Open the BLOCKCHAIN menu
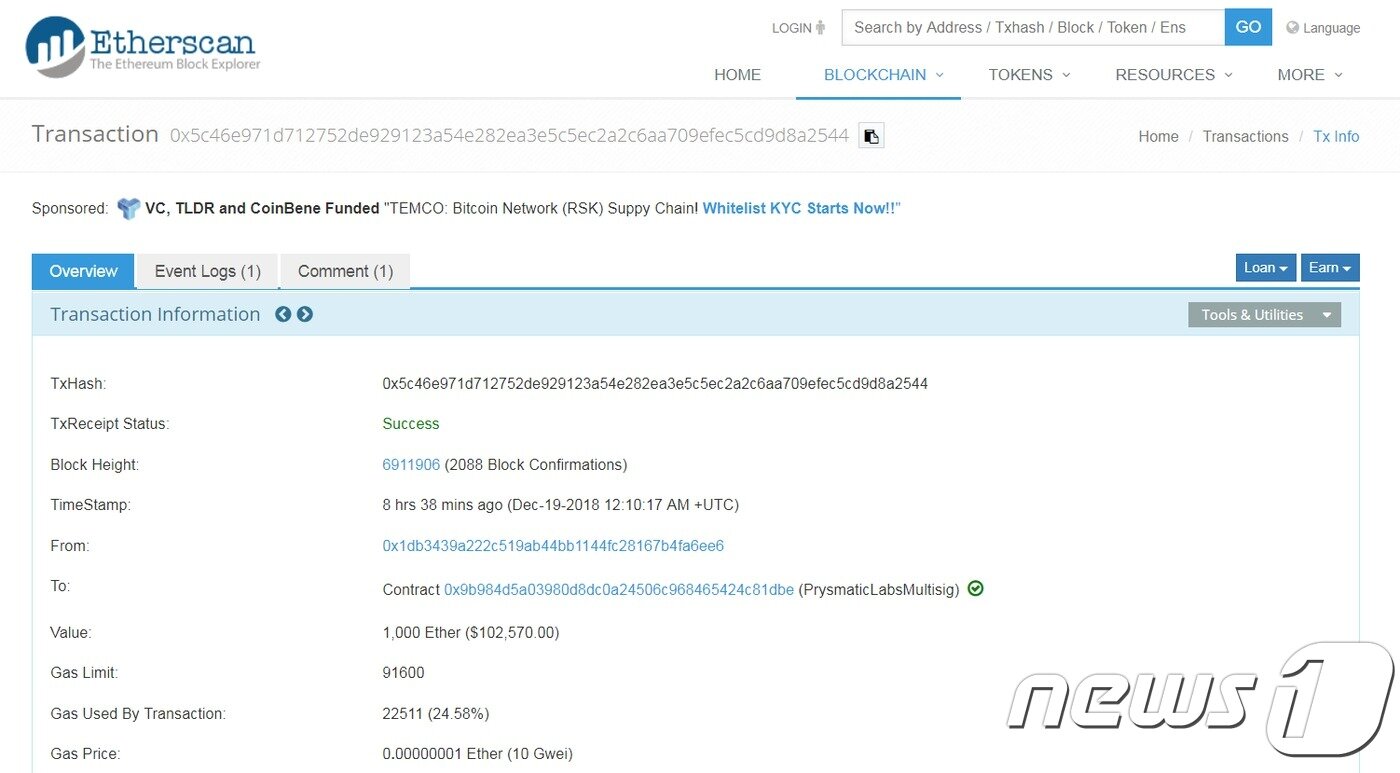The image size is (1400, 773). 878,75
